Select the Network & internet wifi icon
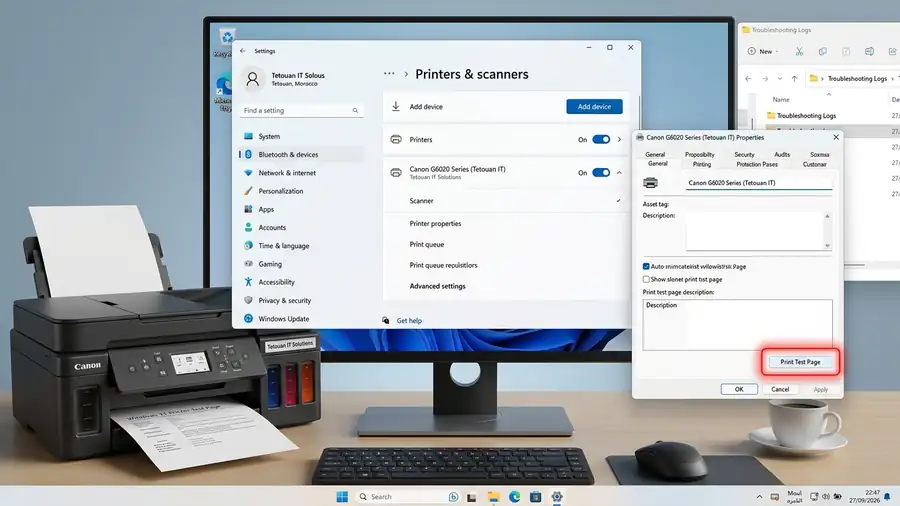The height and width of the screenshot is (506, 900). 248,173
